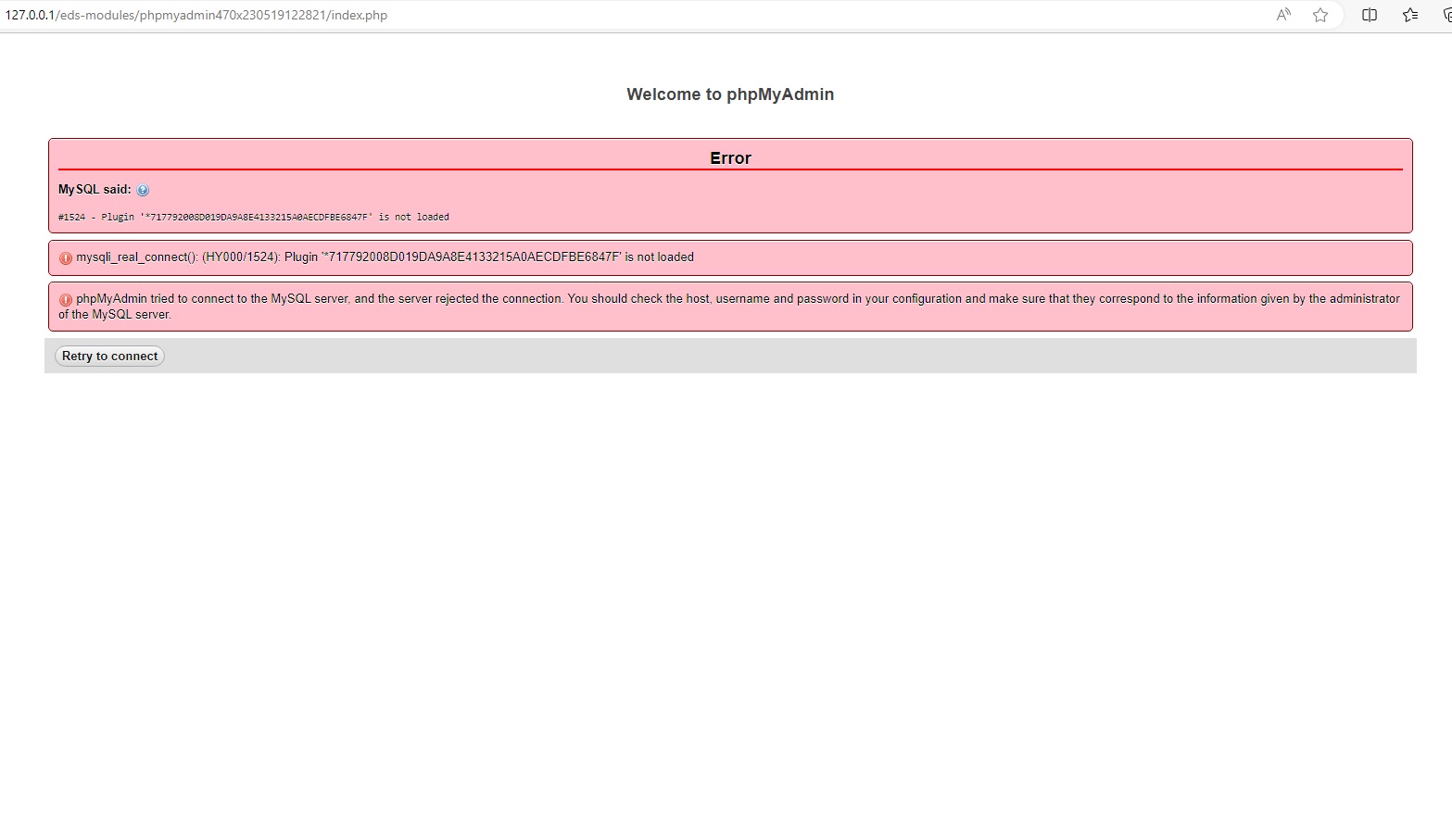This screenshot has width=1452, height=840.
Task: Click the error icon beside phpMyAdmin tried to connect
Action: pos(65,300)
